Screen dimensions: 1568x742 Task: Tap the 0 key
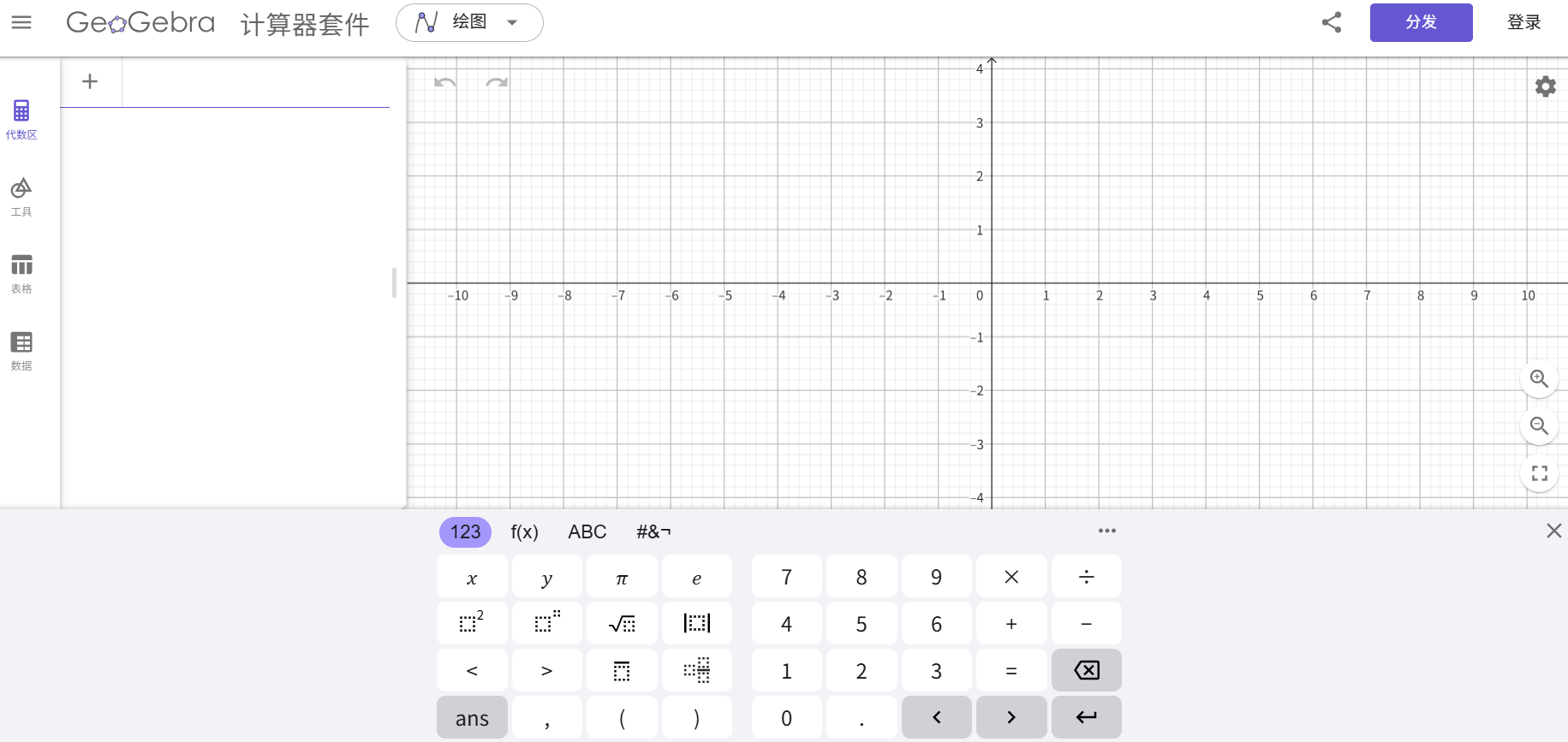[787, 717]
